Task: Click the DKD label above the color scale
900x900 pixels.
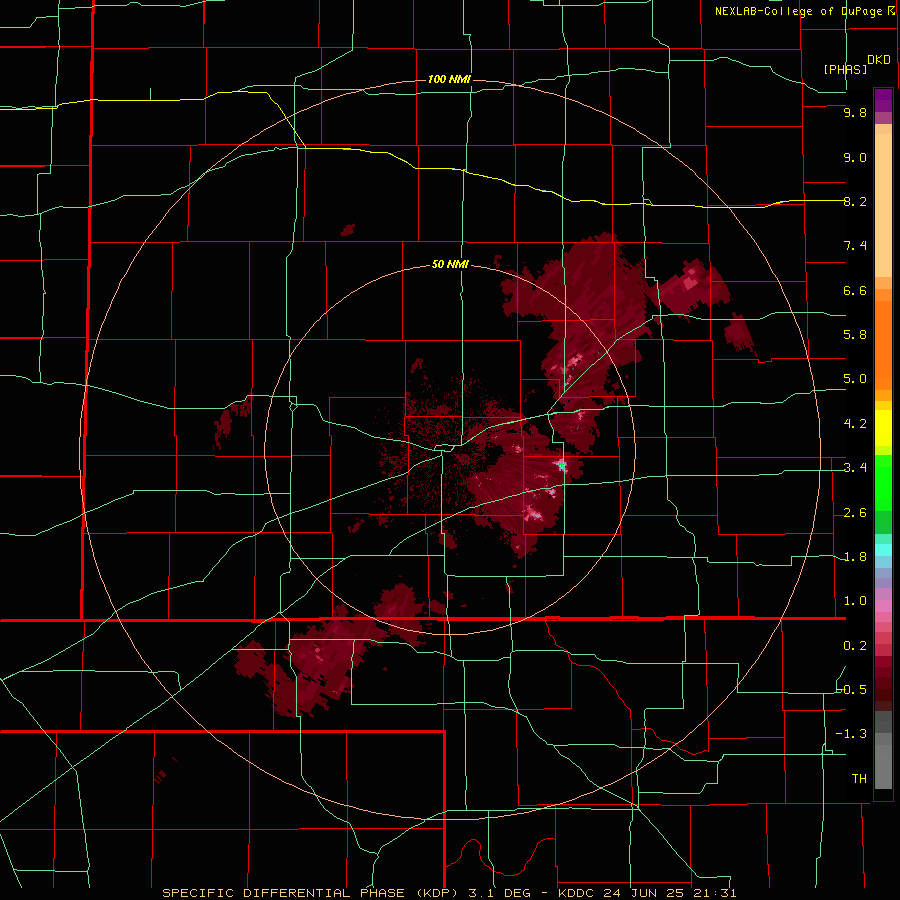Action: tap(879, 59)
